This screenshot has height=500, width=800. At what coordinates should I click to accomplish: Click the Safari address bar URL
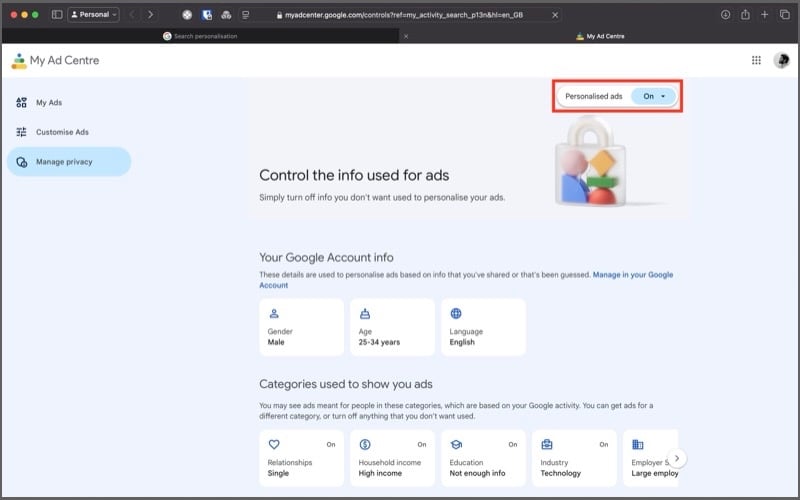[404, 15]
